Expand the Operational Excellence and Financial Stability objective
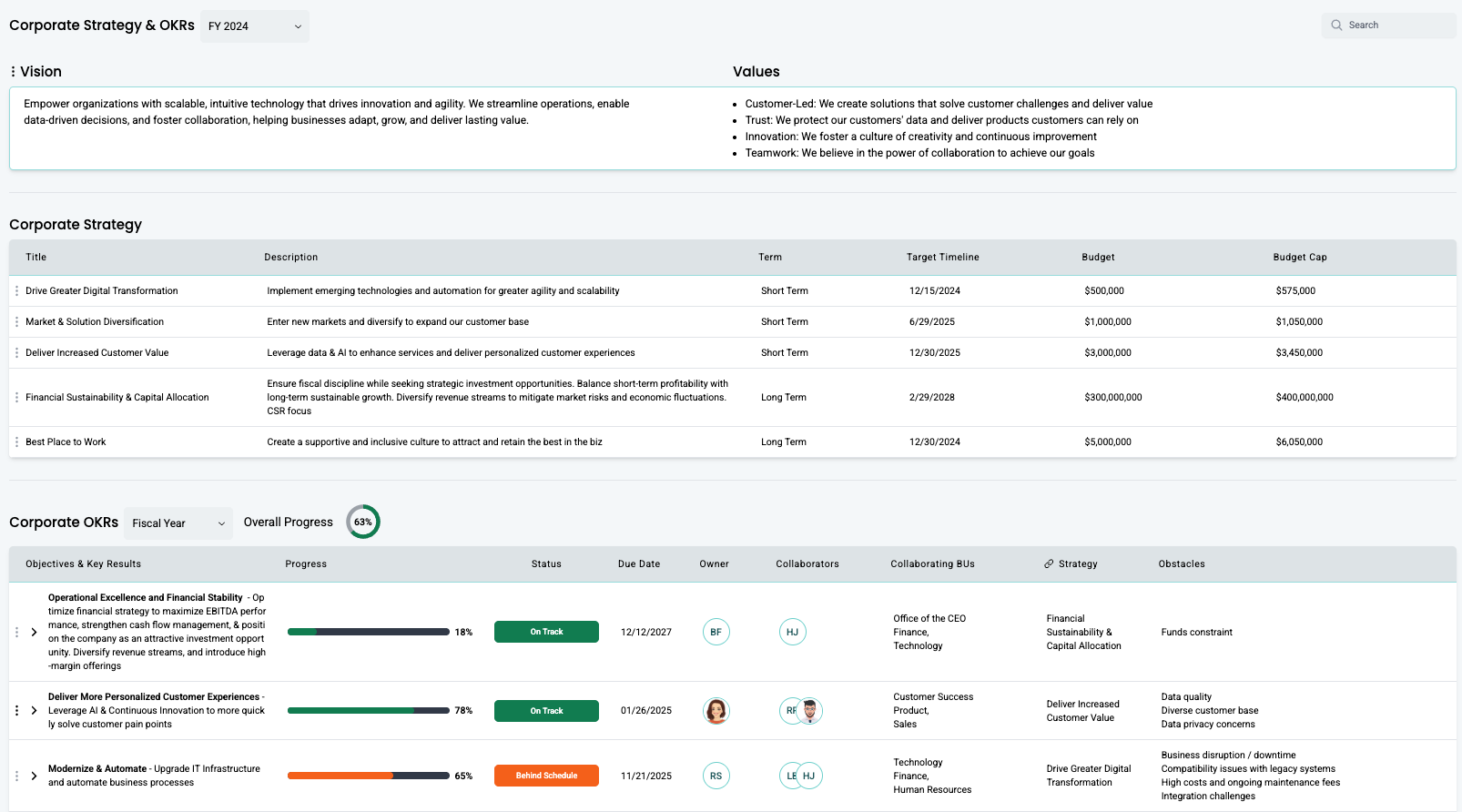Screen dimensions: 1462x812 pos(34,632)
